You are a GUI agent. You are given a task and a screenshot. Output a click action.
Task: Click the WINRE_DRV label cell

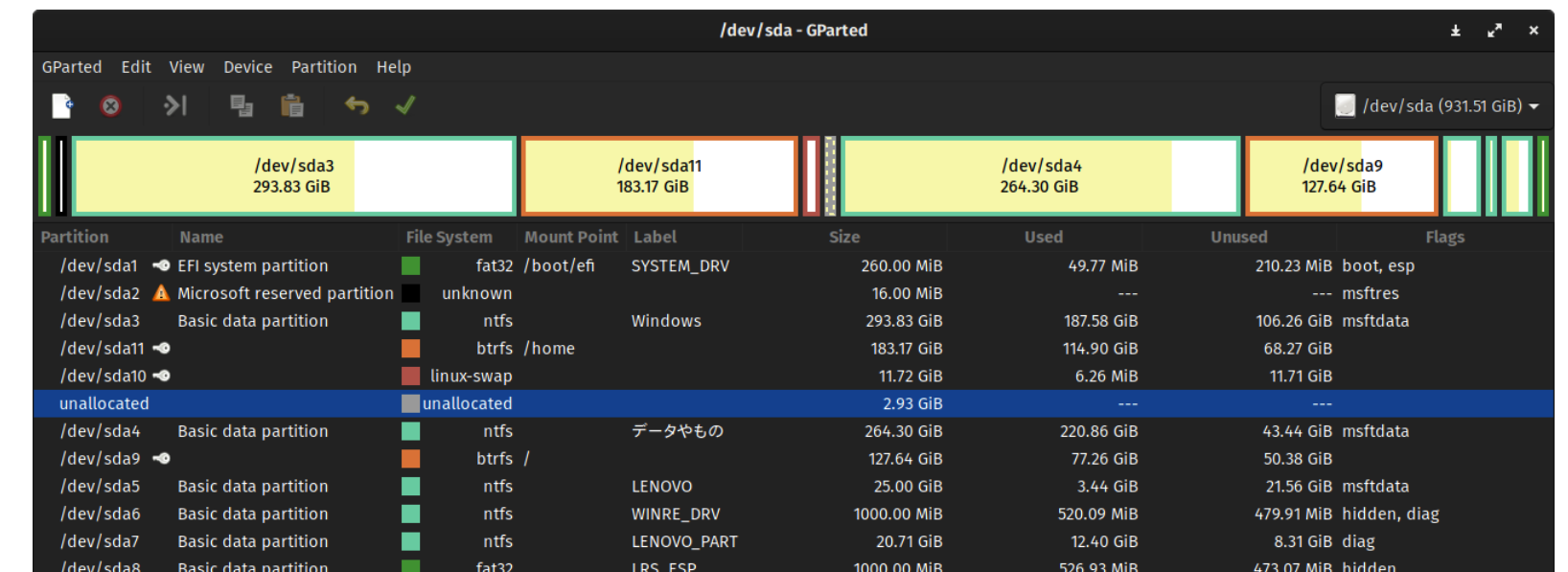[x=676, y=515]
